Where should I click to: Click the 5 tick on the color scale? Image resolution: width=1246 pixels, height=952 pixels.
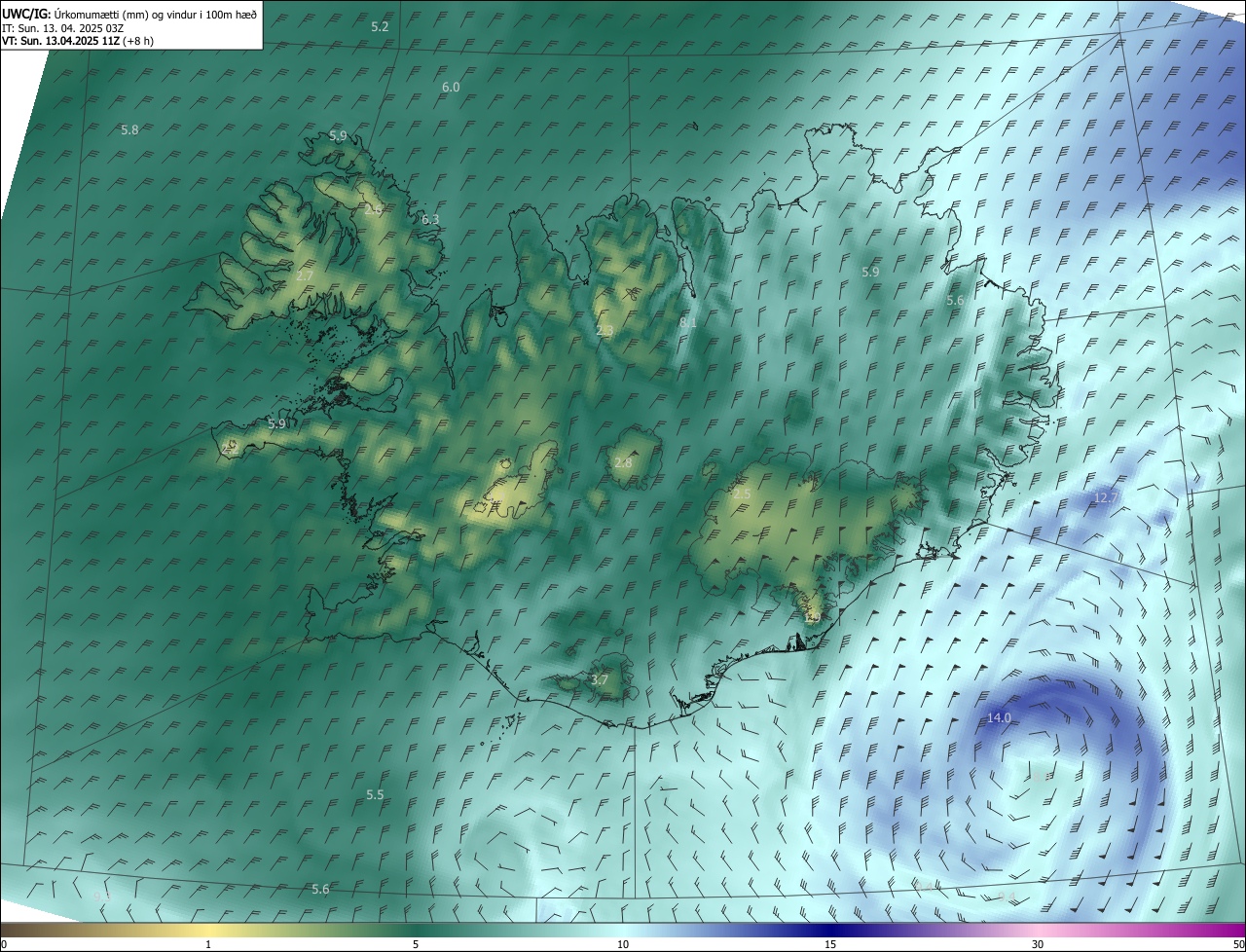pyautogui.click(x=416, y=944)
